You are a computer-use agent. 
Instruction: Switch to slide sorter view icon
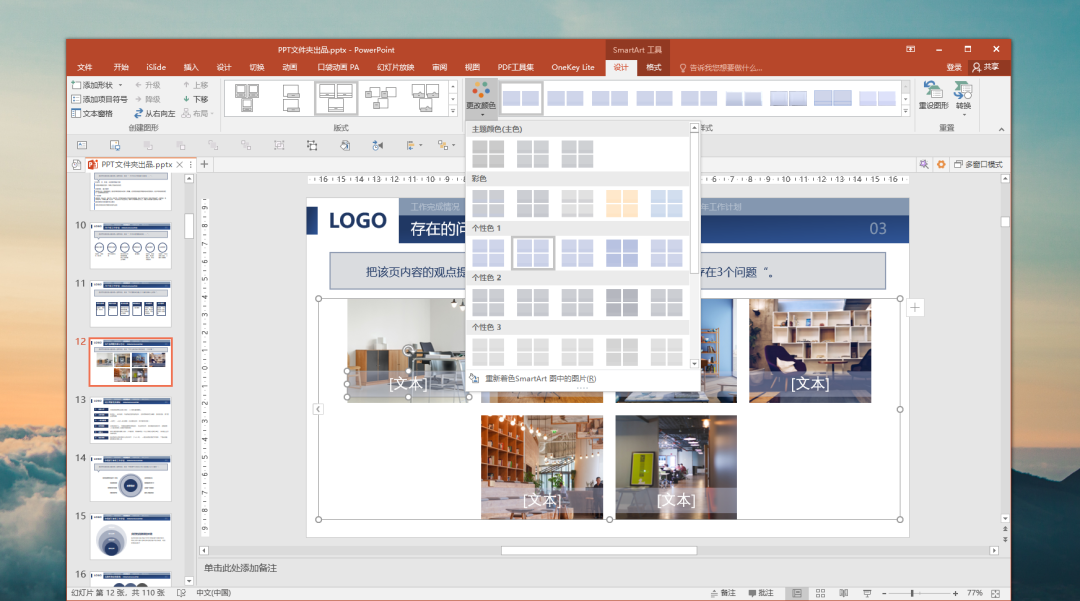click(x=820, y=593)
